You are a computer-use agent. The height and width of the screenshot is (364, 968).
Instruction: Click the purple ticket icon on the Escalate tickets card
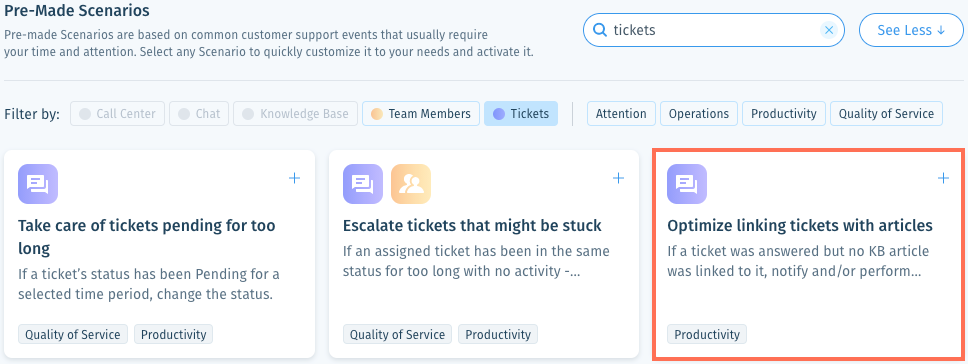point(362,184)
